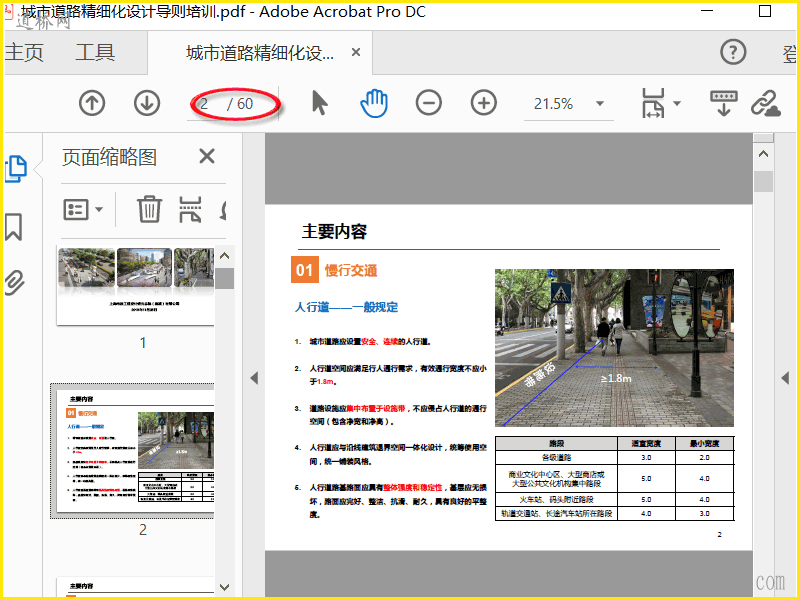This screenshot has width=800, height=600.
Task: Click the orange 01 number badge
Action: (305, 269)
